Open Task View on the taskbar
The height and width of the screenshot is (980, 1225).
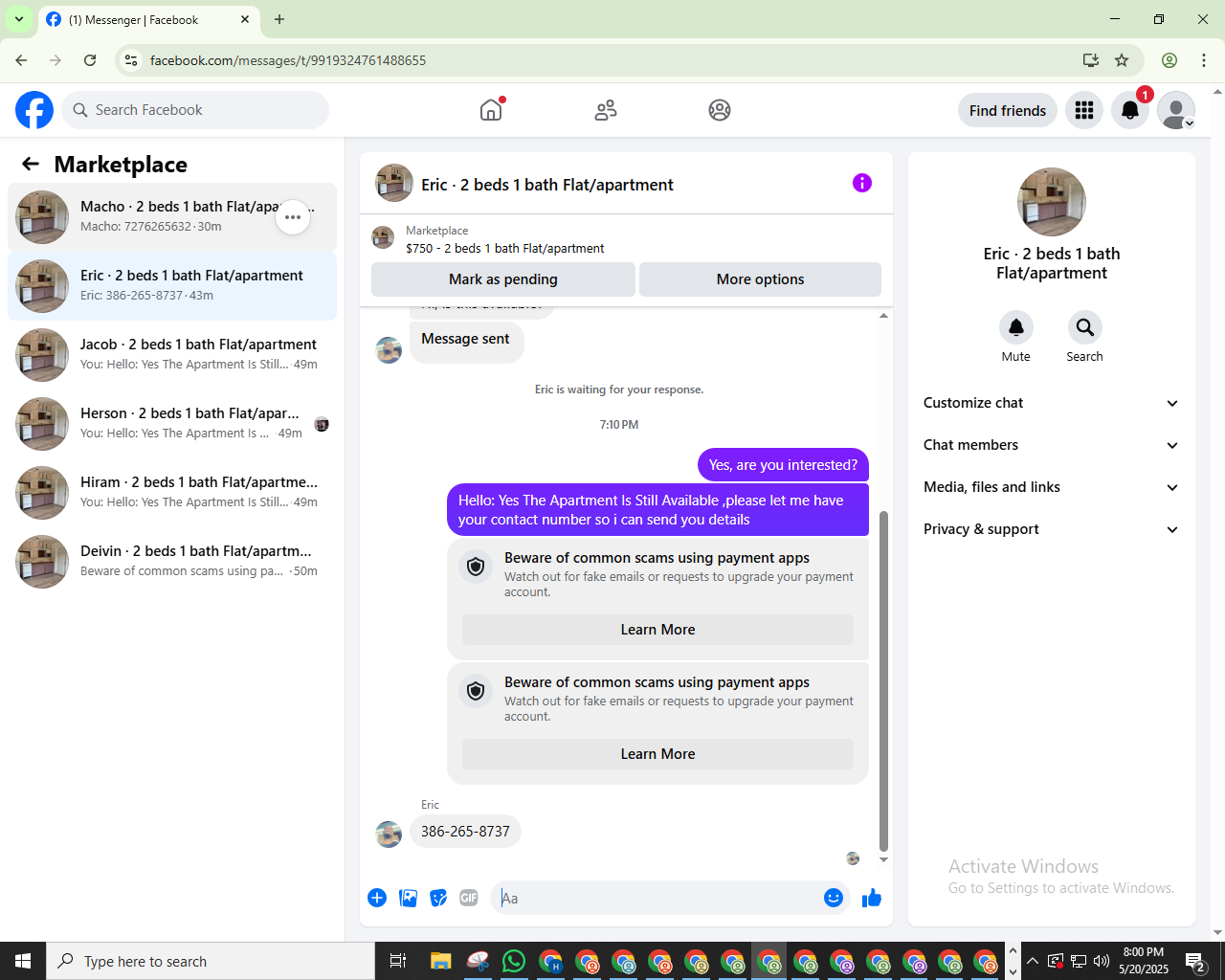397,961
